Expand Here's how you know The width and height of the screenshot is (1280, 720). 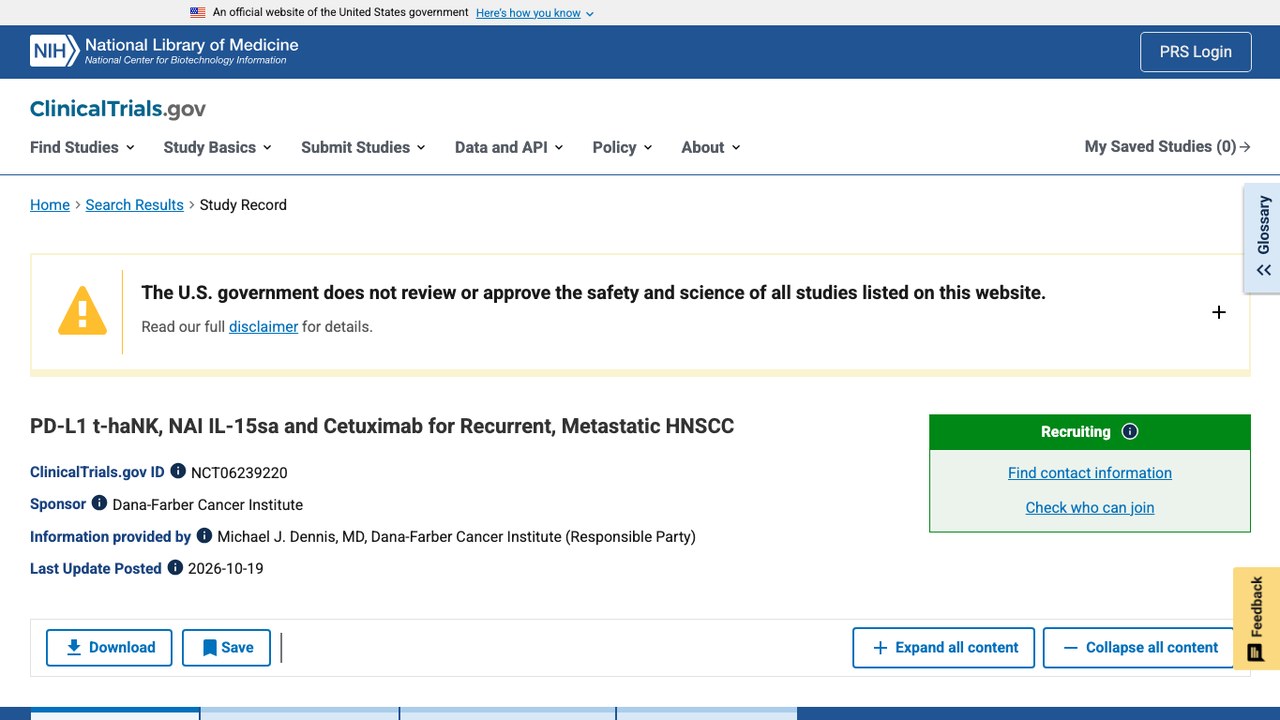(x=535, y=13)
